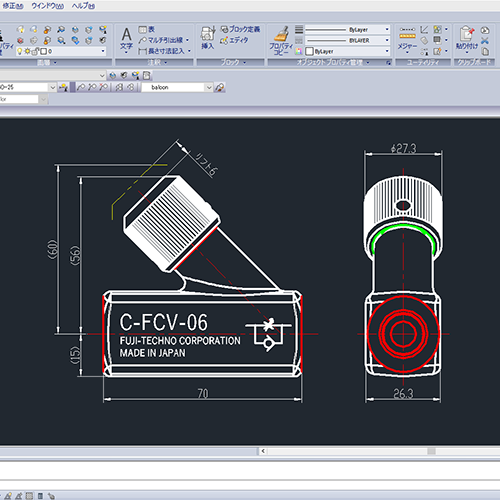
Task: Select the メジャー measure tool
Action: click(407, 39)
